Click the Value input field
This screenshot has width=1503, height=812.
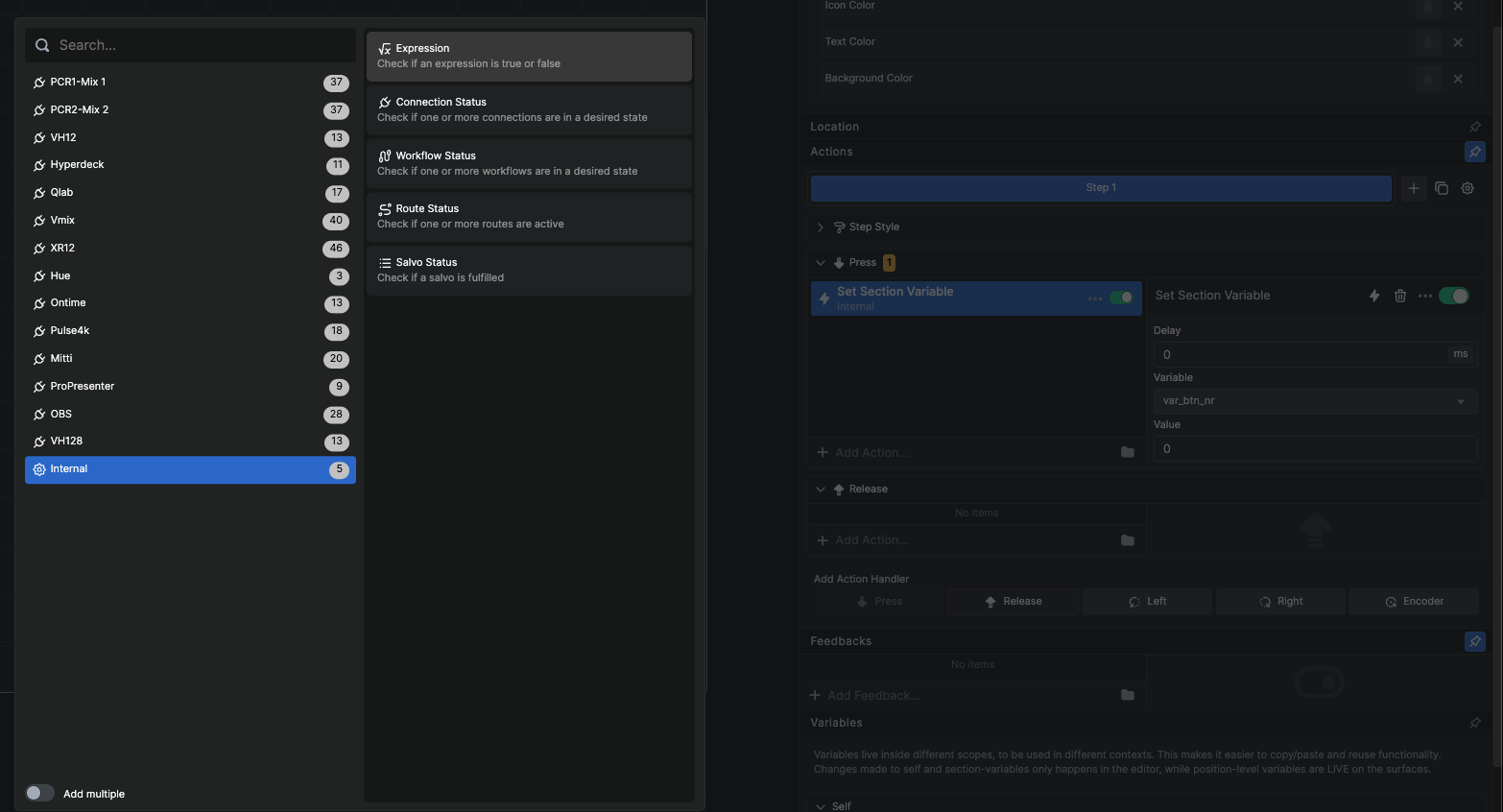pyautogui.click(x=1315, y=448)
